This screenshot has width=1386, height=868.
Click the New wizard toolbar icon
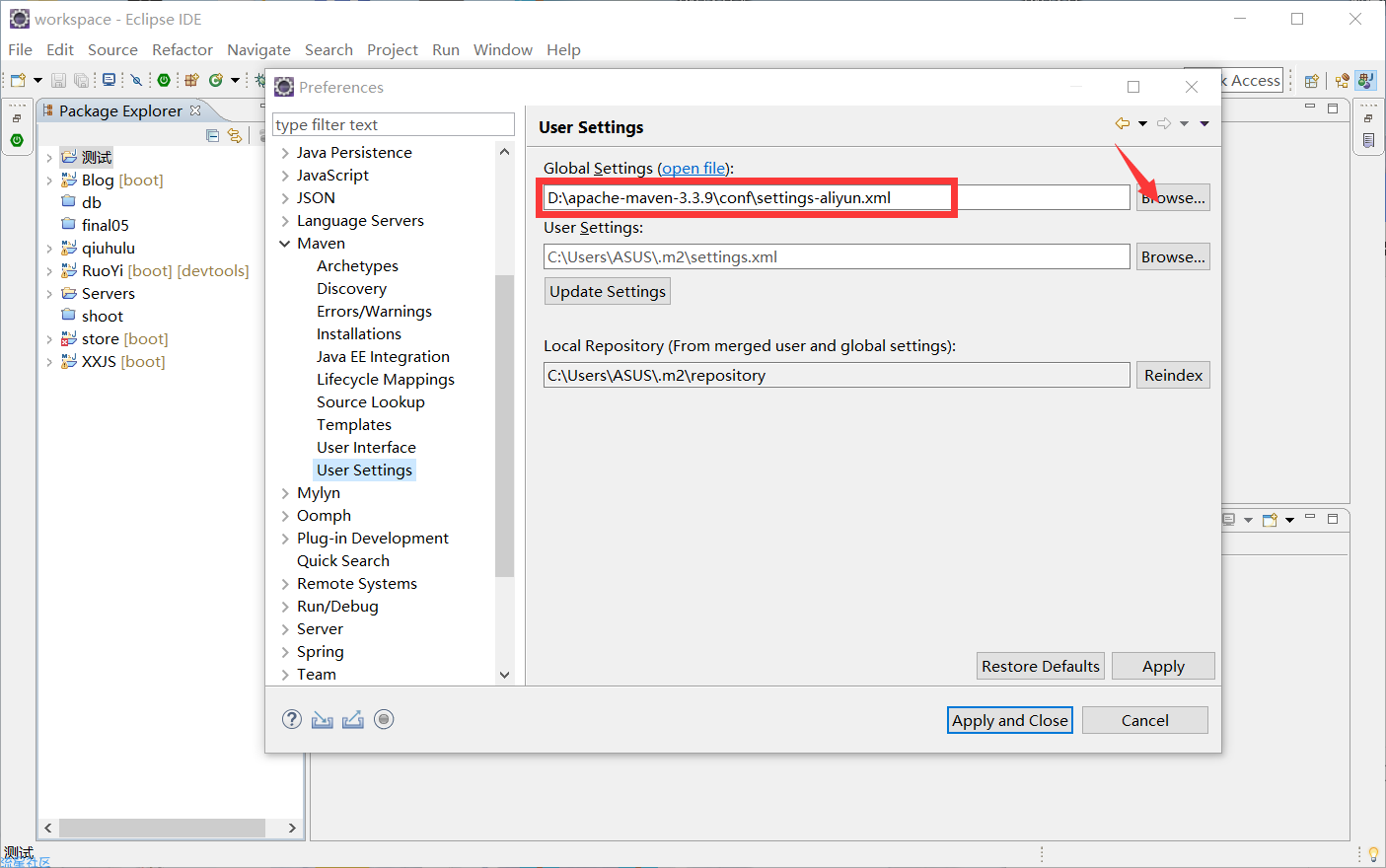18,80
